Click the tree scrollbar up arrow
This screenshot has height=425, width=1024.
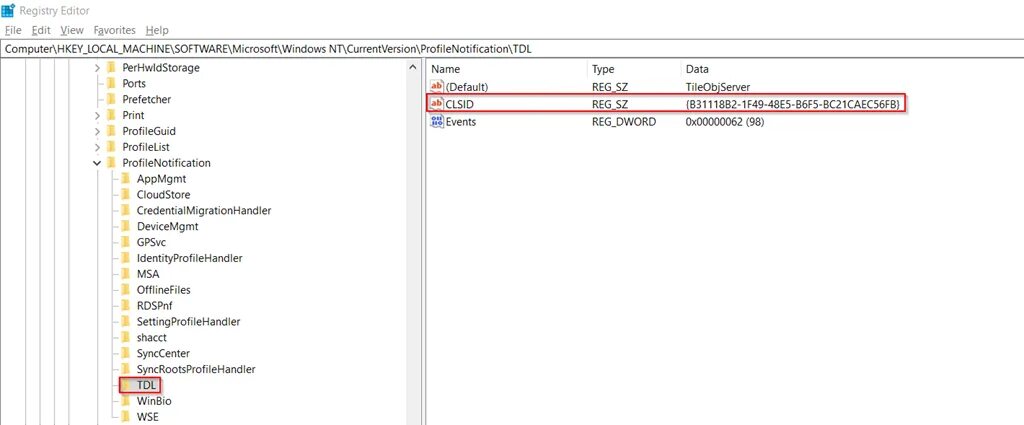[412, 67]
